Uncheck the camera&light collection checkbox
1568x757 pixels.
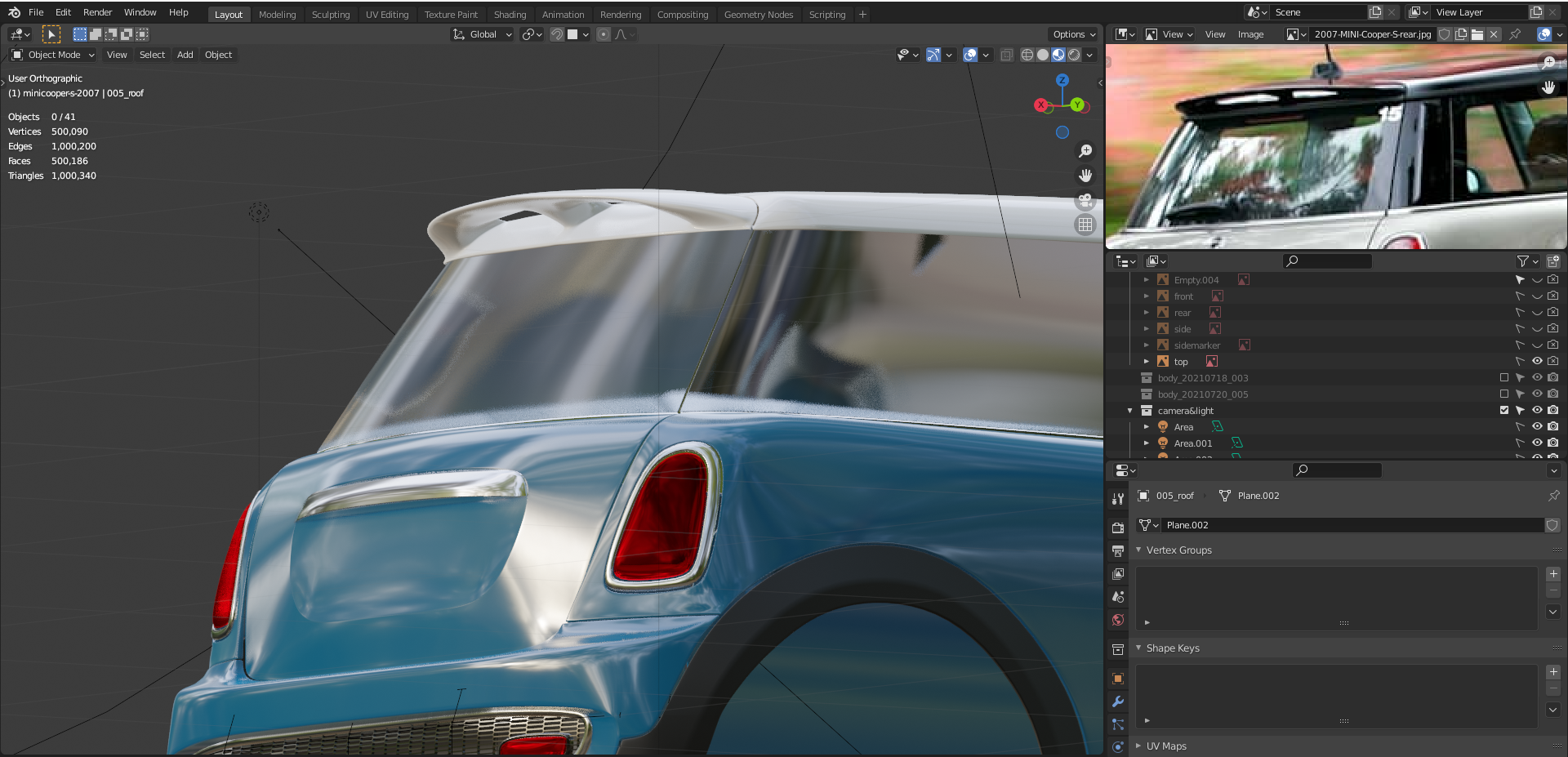click(1503, 411)
